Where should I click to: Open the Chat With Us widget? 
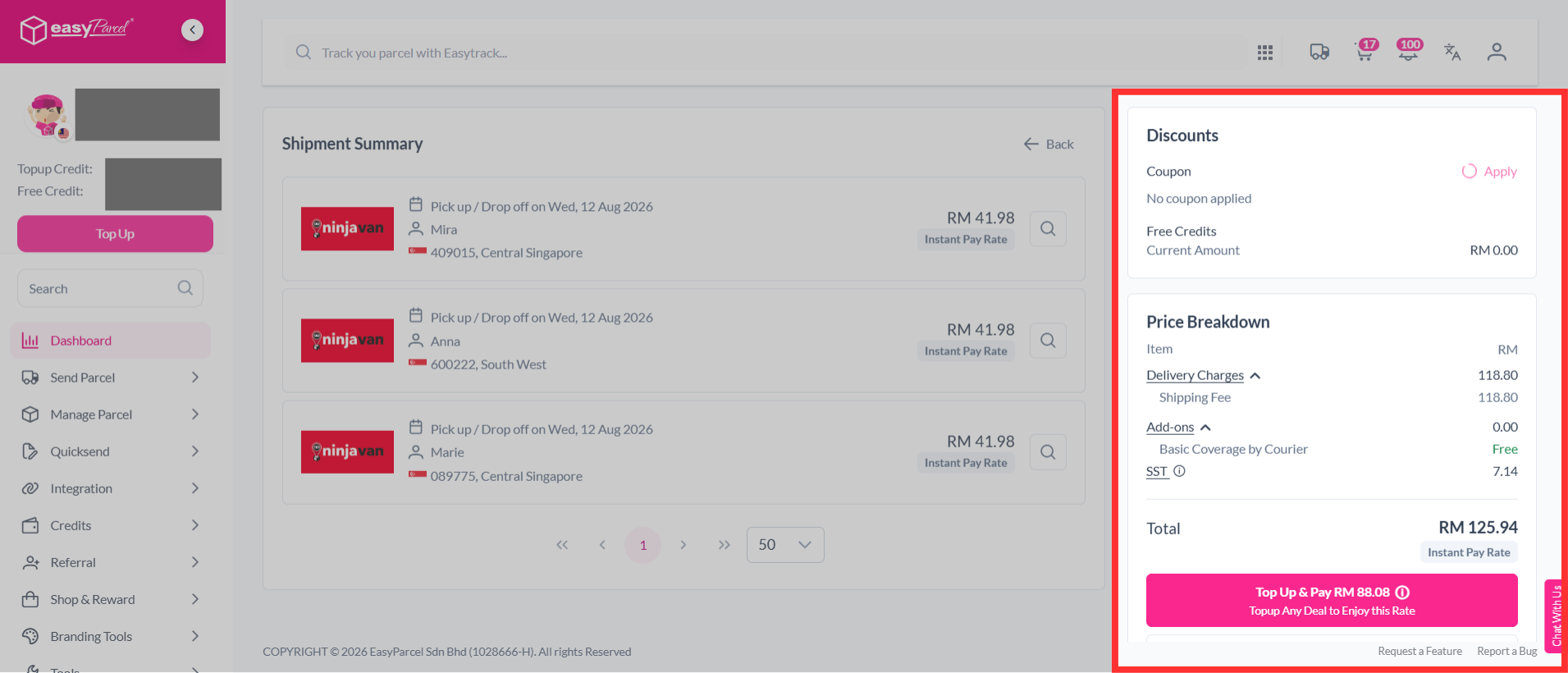[1556, 616]
